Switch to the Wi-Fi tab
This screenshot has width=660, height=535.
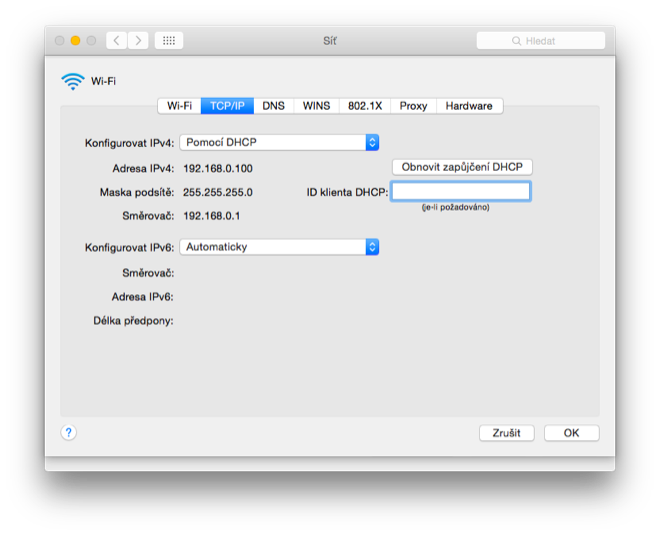[x=179, y=106]
